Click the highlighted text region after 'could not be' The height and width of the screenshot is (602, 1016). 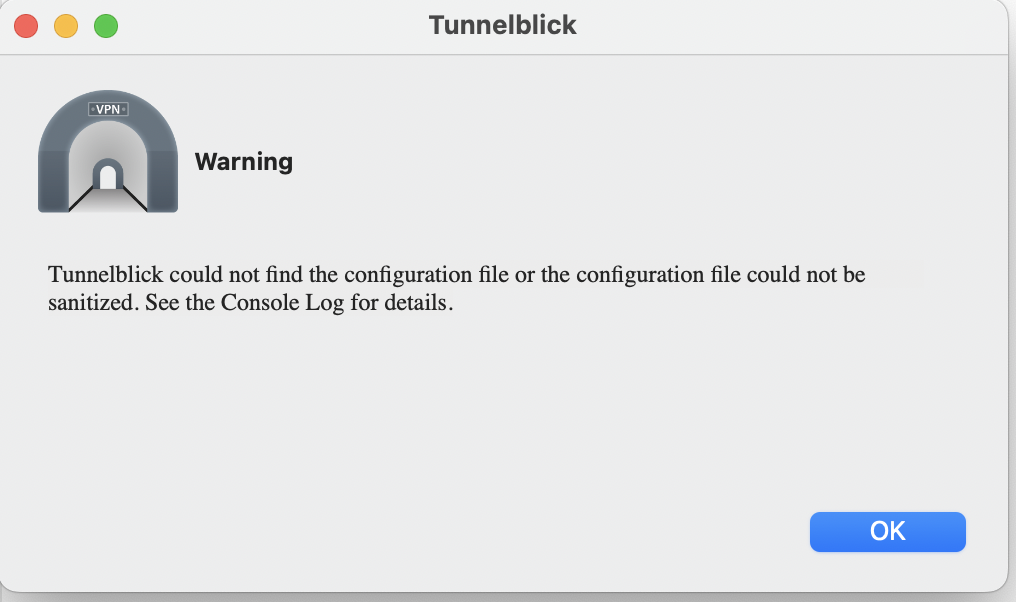coord(896,273)
